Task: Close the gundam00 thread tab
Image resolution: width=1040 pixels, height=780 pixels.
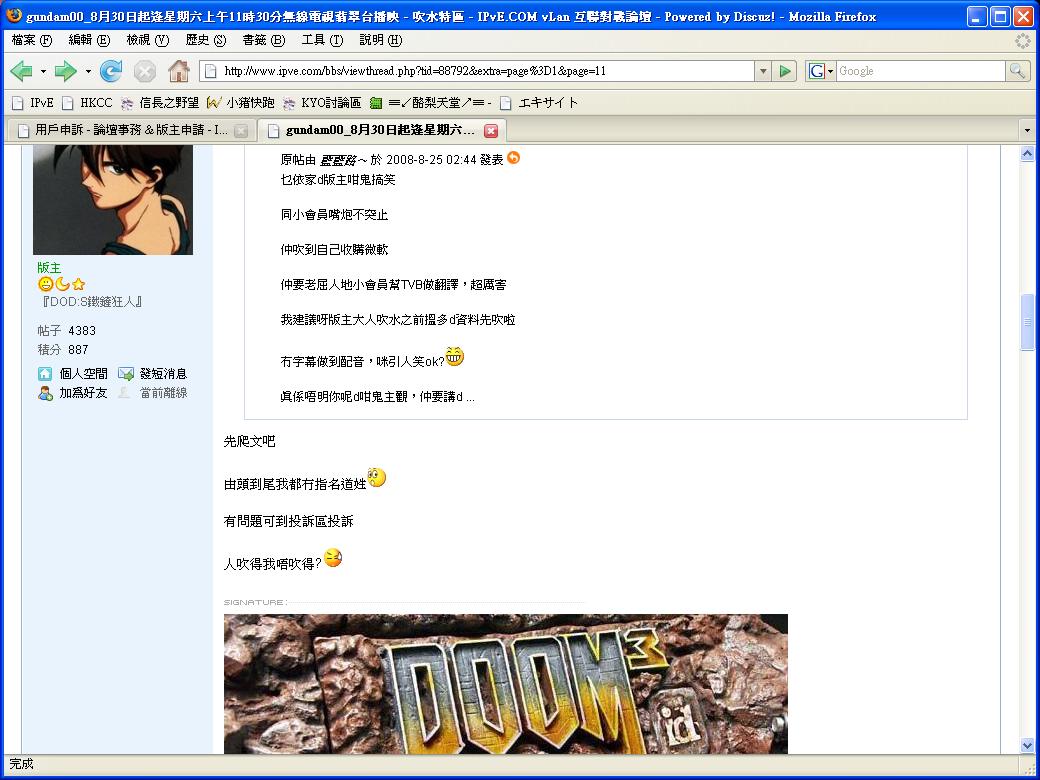Action: click(x=491, y=131)
